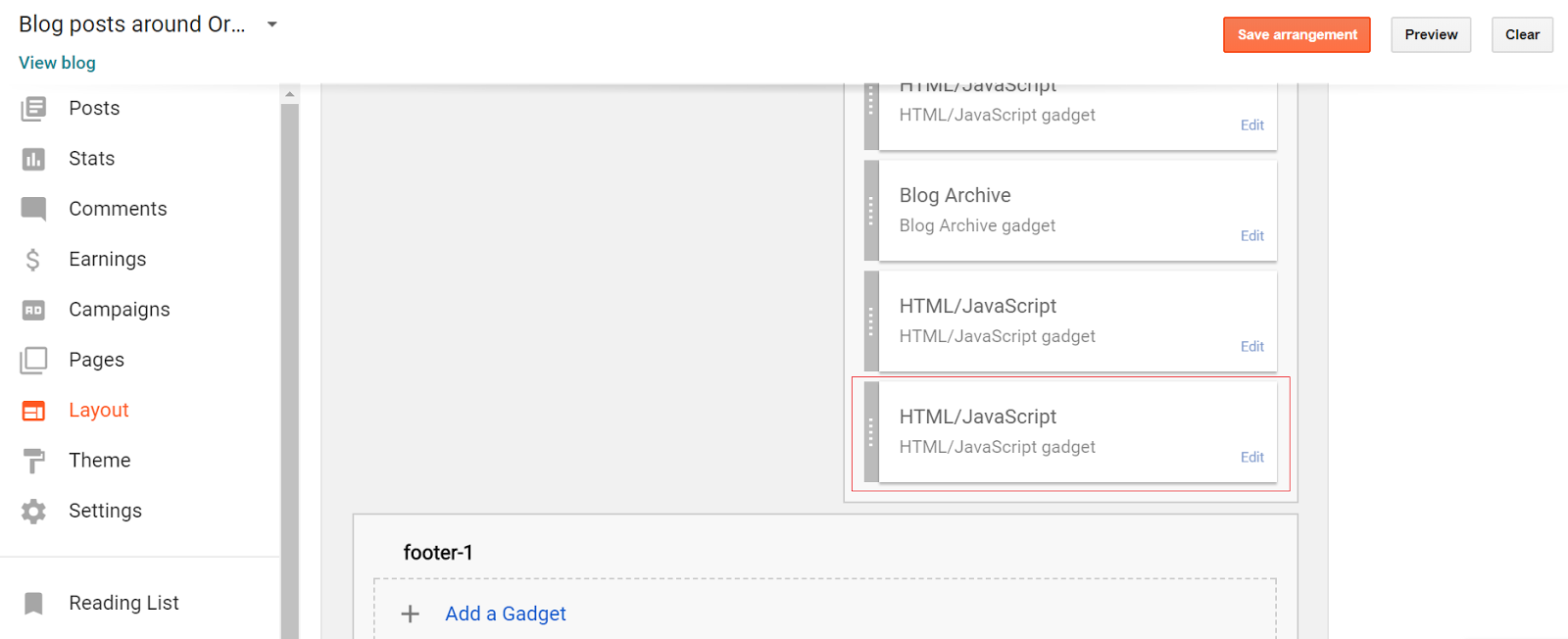Click the Pages icon in the sidebar

tap(33, 359)
